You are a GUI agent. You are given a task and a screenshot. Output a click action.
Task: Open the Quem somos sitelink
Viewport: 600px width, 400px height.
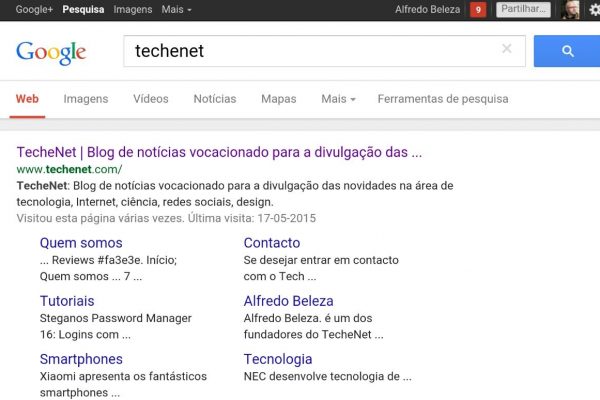(x=81, y=243)
